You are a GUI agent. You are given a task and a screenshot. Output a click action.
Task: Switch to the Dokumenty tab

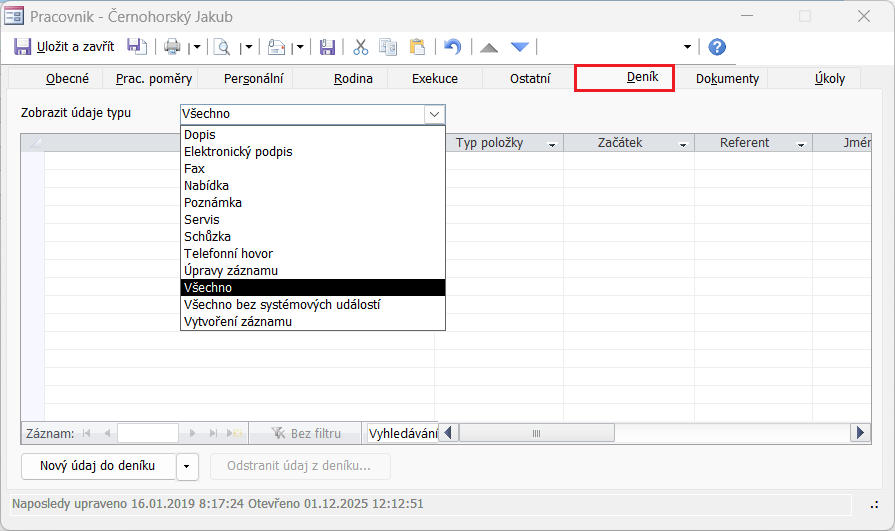tap(727, 79)
